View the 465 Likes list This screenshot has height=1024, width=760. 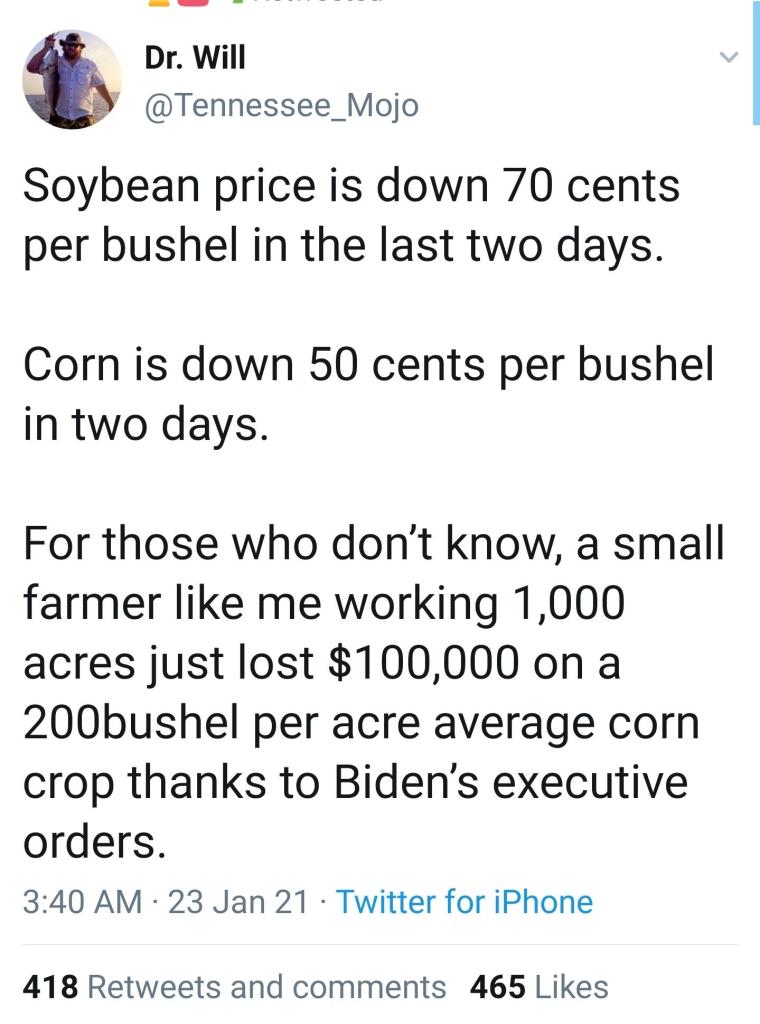pyautogui.click(x=539, y=987)
